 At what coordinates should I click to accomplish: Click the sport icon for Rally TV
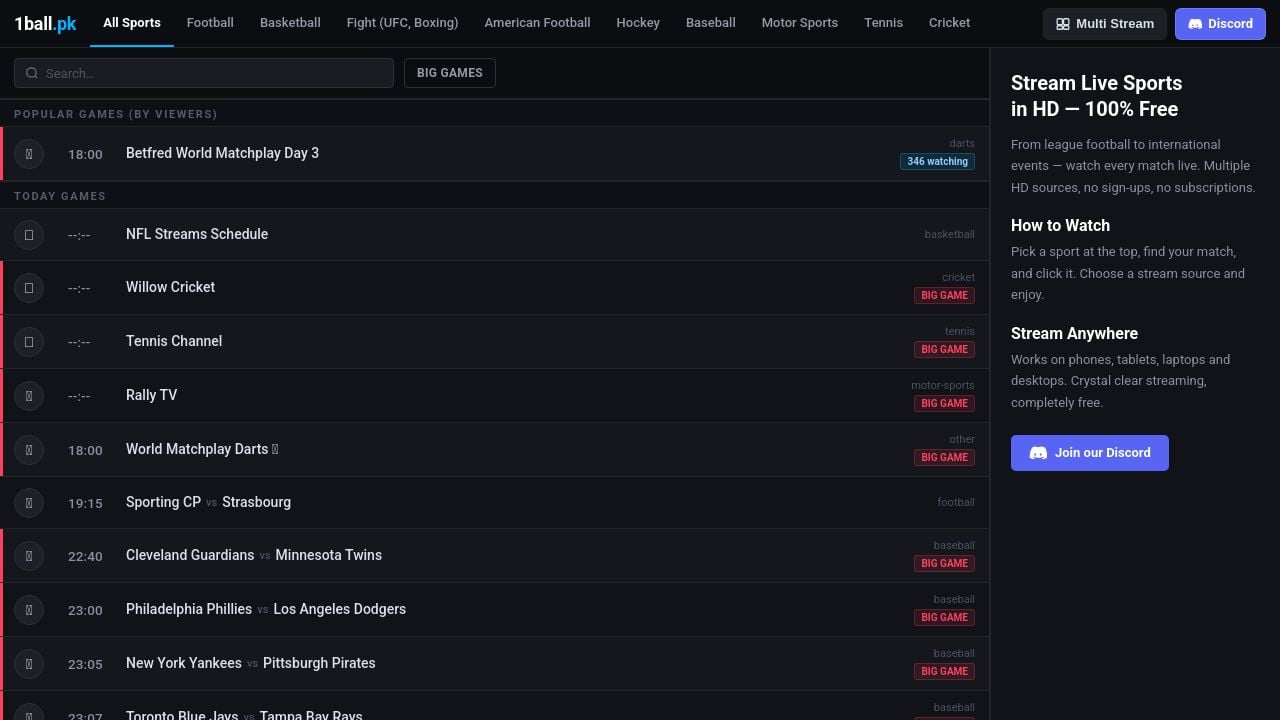29,396
